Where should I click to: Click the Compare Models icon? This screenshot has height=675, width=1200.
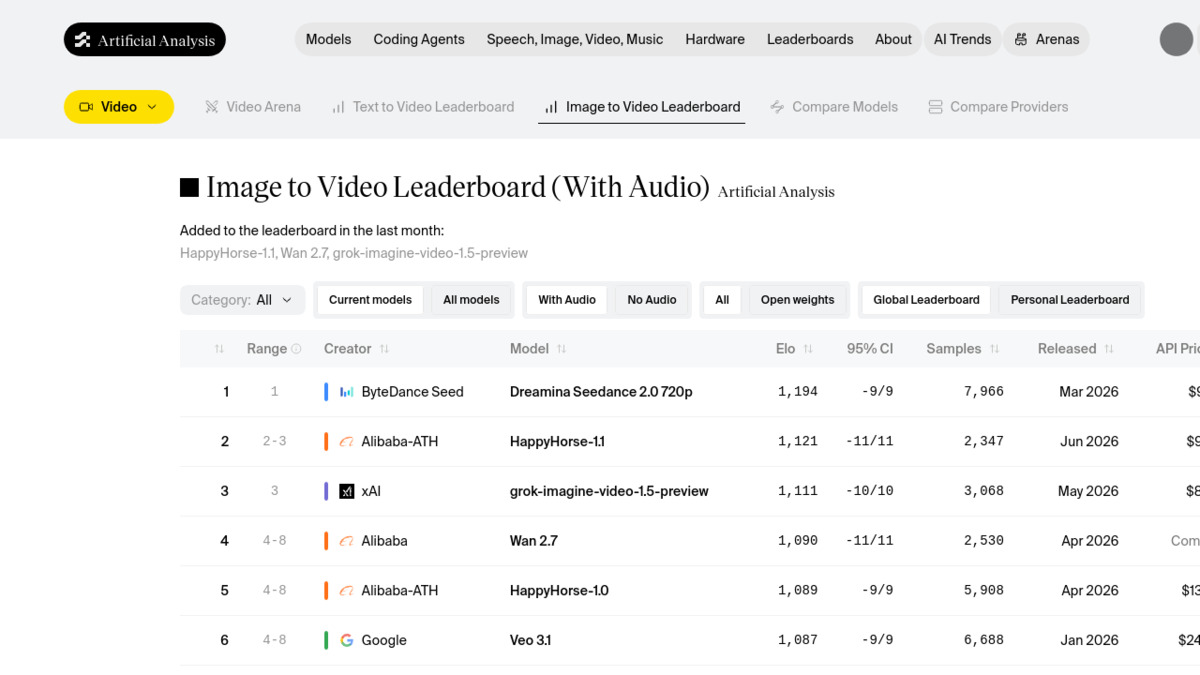(x=777, y=107)
